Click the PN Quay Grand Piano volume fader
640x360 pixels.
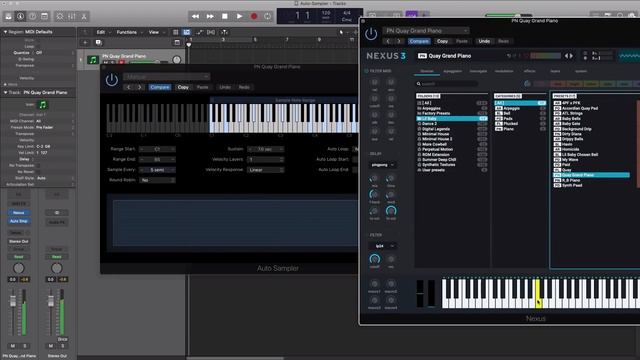[13, 301]
